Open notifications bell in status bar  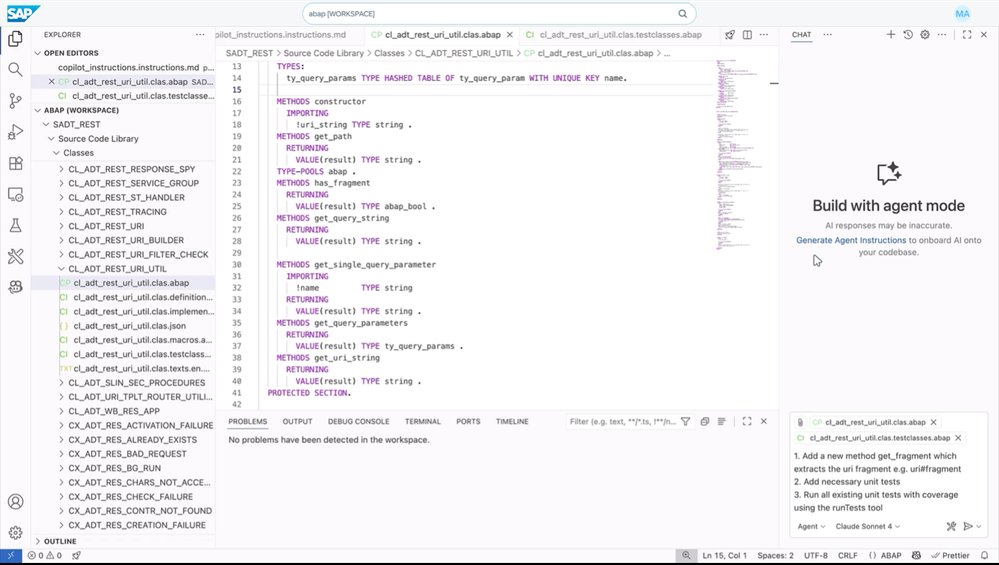(984, 555)
